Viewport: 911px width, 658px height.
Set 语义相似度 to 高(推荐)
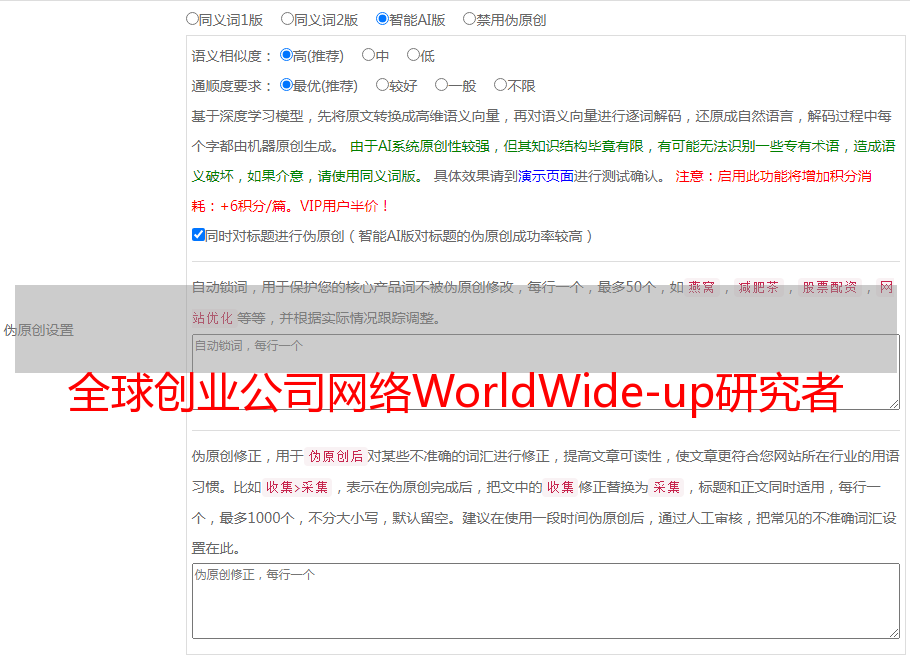(286, 55)
